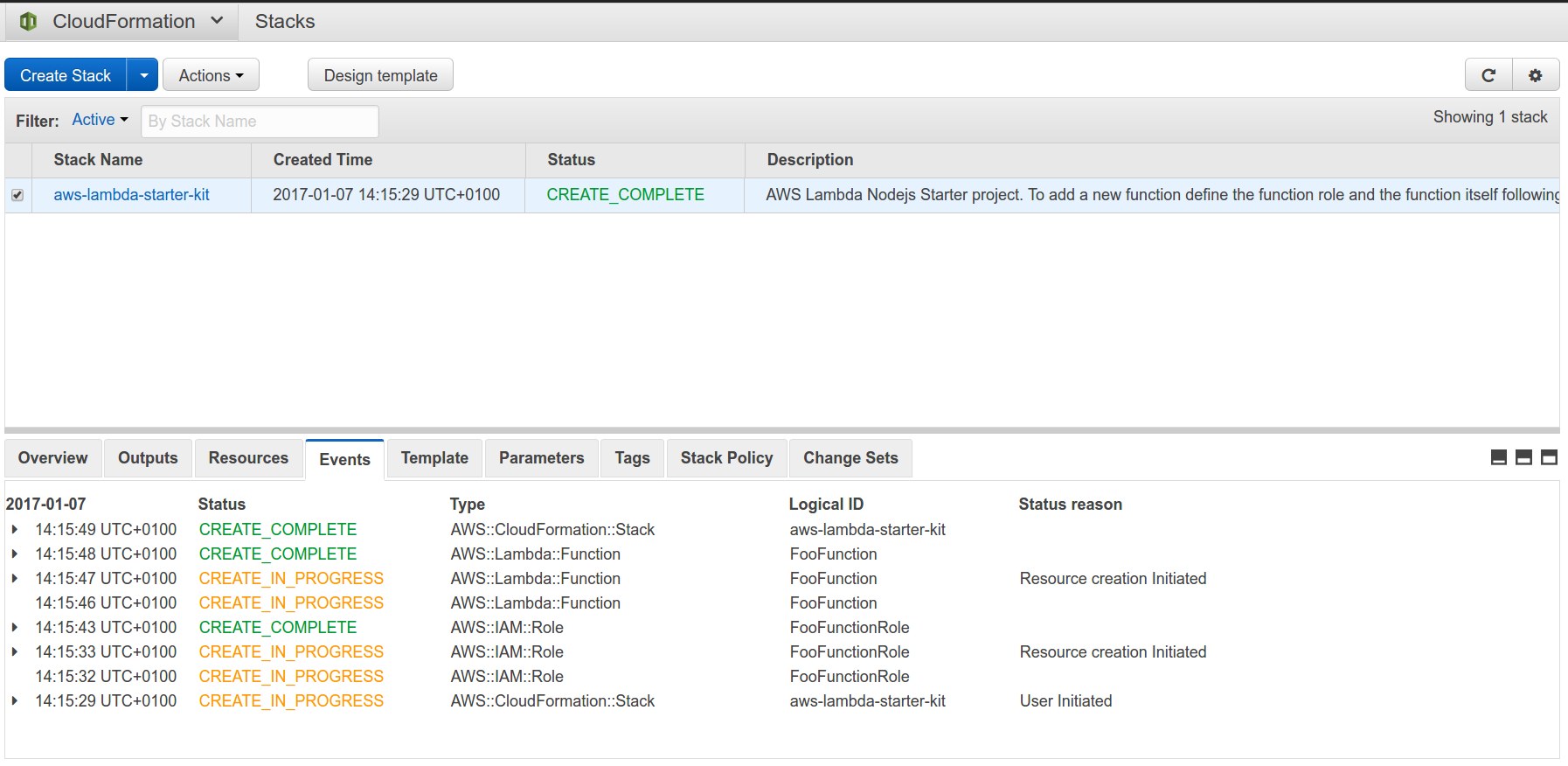
Task: Click the AWS Lambda Nodejs Starter description text
Action: click(x=1162, y=195)
